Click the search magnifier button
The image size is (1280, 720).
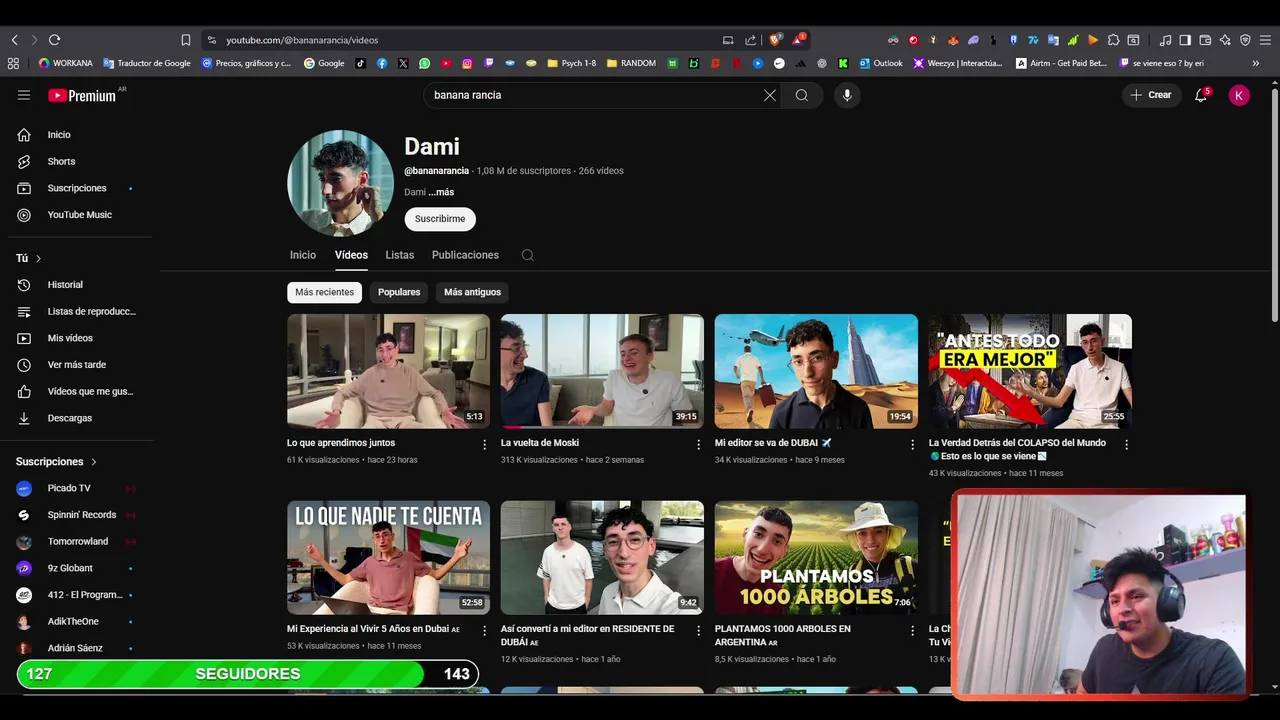(x=802, y=95)
